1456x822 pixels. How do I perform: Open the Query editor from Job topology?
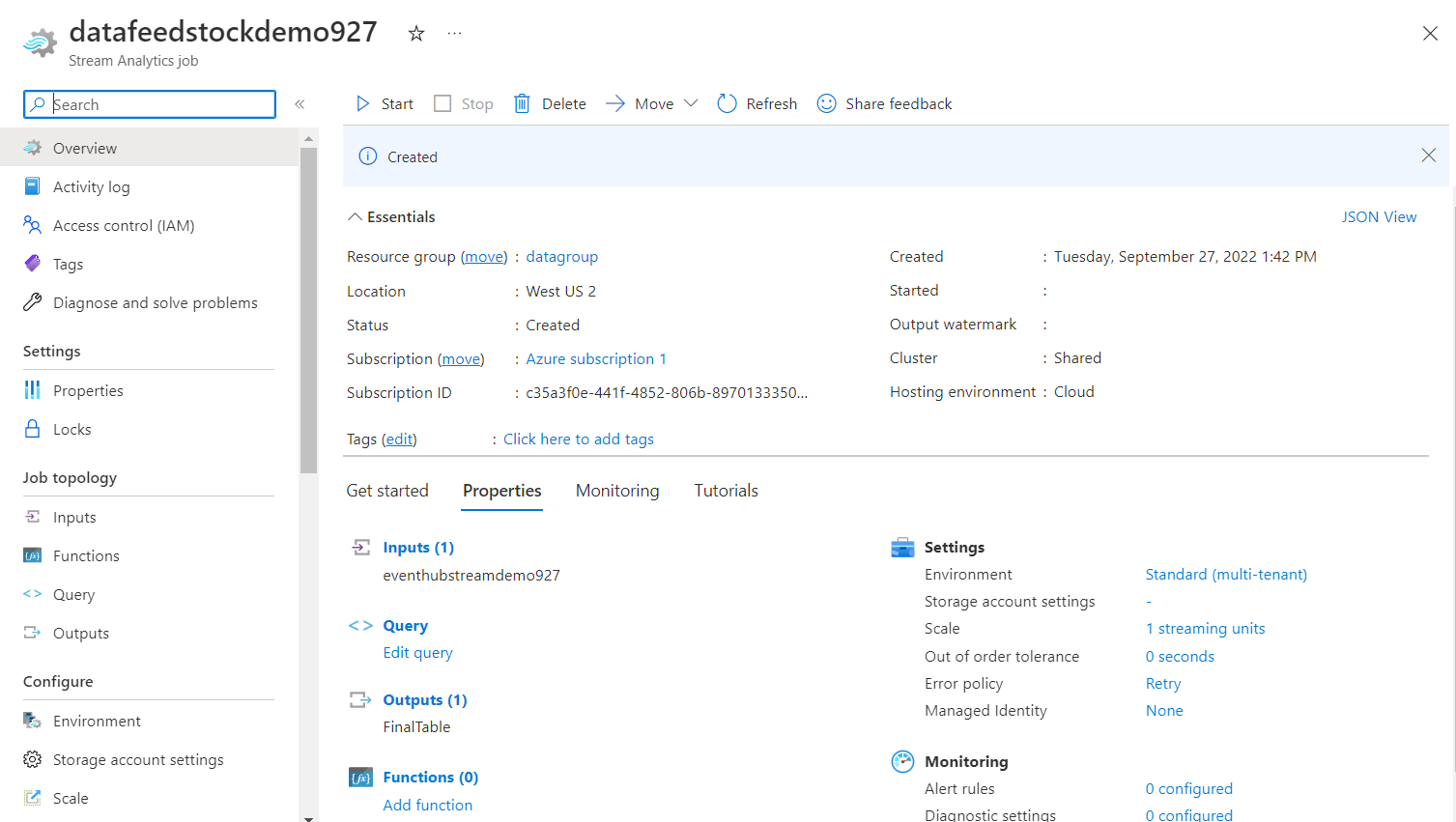pos(72,593)
